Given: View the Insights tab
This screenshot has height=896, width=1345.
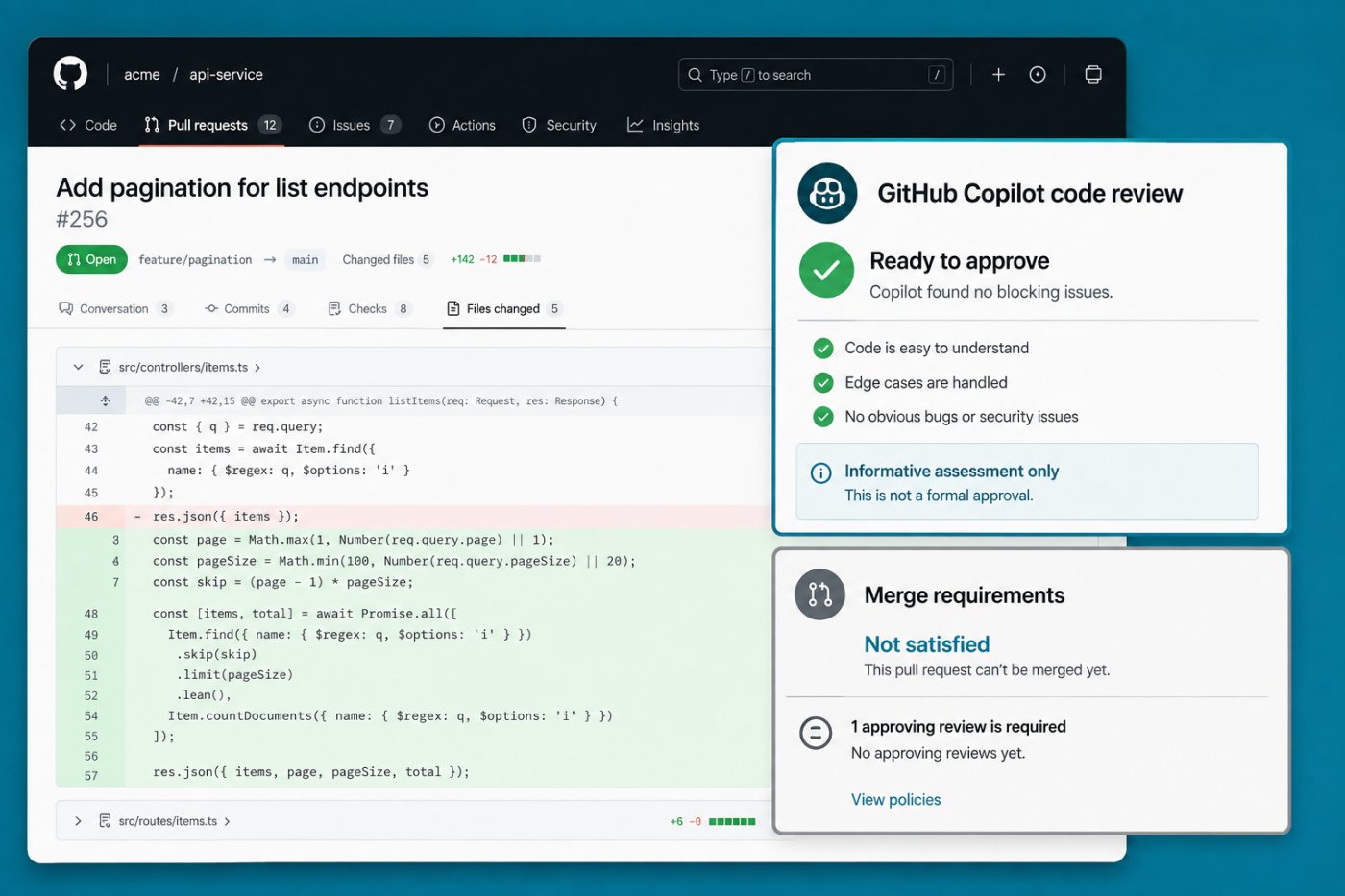Looking at the screenshot, I should pos(663,125).
